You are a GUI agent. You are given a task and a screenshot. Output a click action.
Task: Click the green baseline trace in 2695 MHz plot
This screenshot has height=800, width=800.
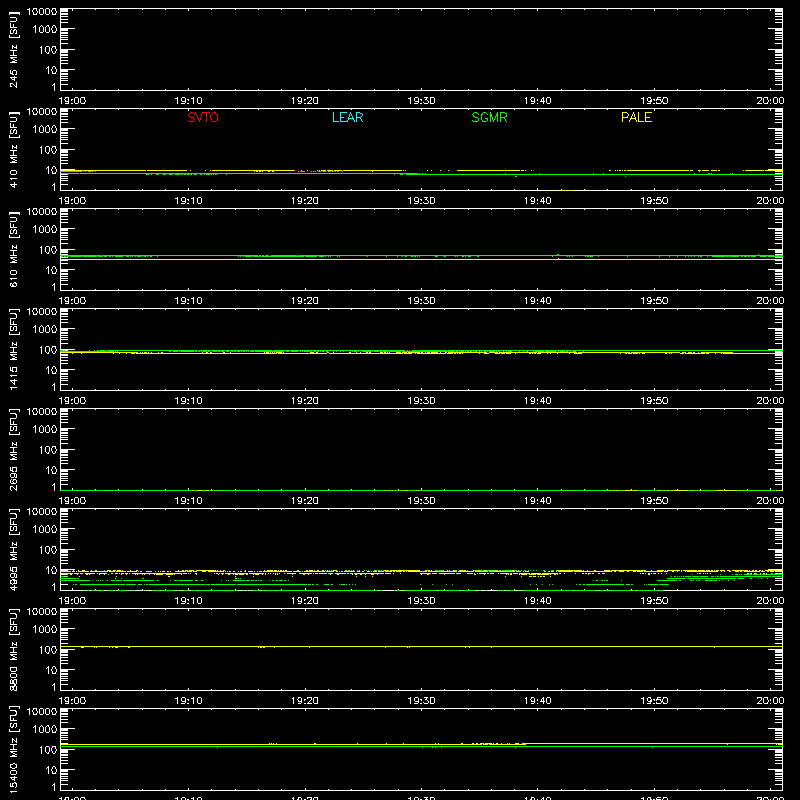[x=421, y=490]
